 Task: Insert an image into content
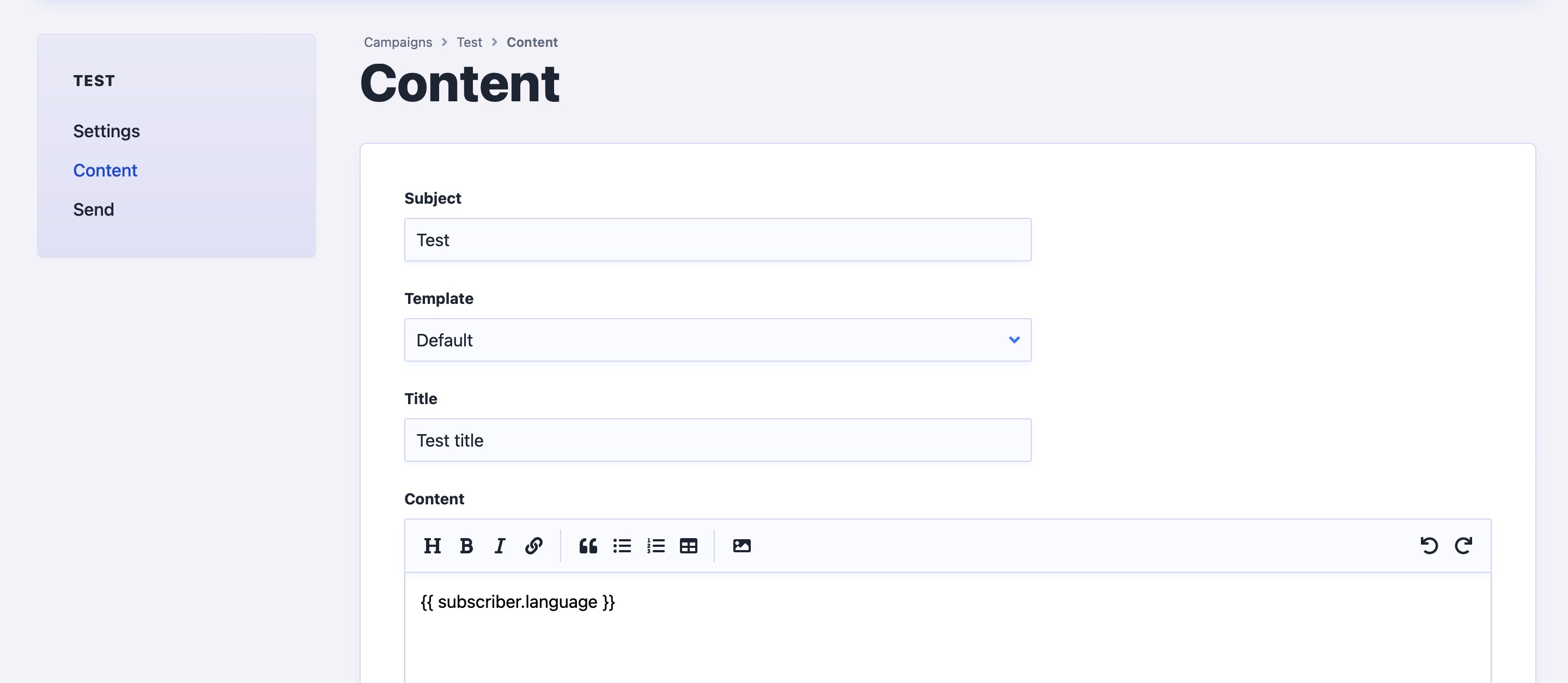coord(742,546)
